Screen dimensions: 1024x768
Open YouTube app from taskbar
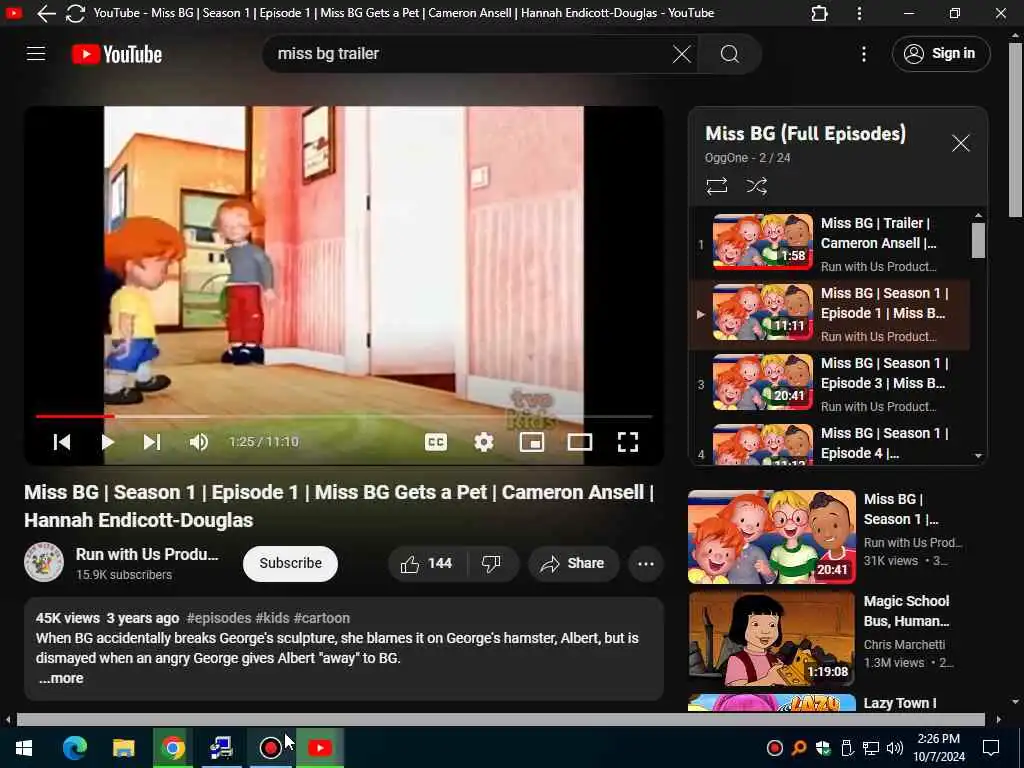click(x=320, y=748)
